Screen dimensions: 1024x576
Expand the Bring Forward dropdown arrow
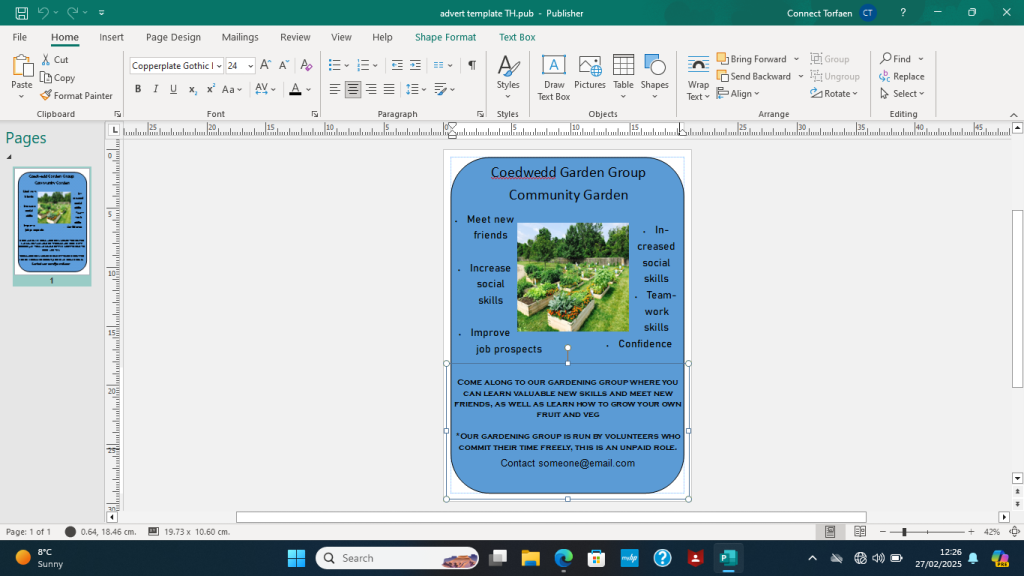coord(796,59)
